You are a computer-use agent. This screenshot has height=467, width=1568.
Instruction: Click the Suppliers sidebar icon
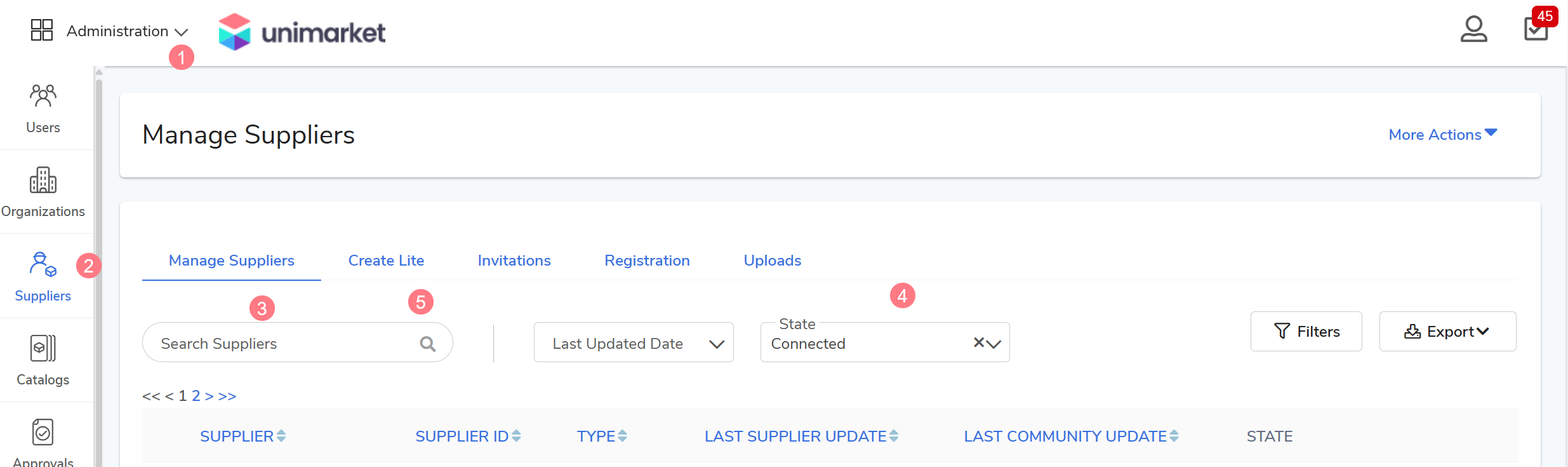(43, 264)
